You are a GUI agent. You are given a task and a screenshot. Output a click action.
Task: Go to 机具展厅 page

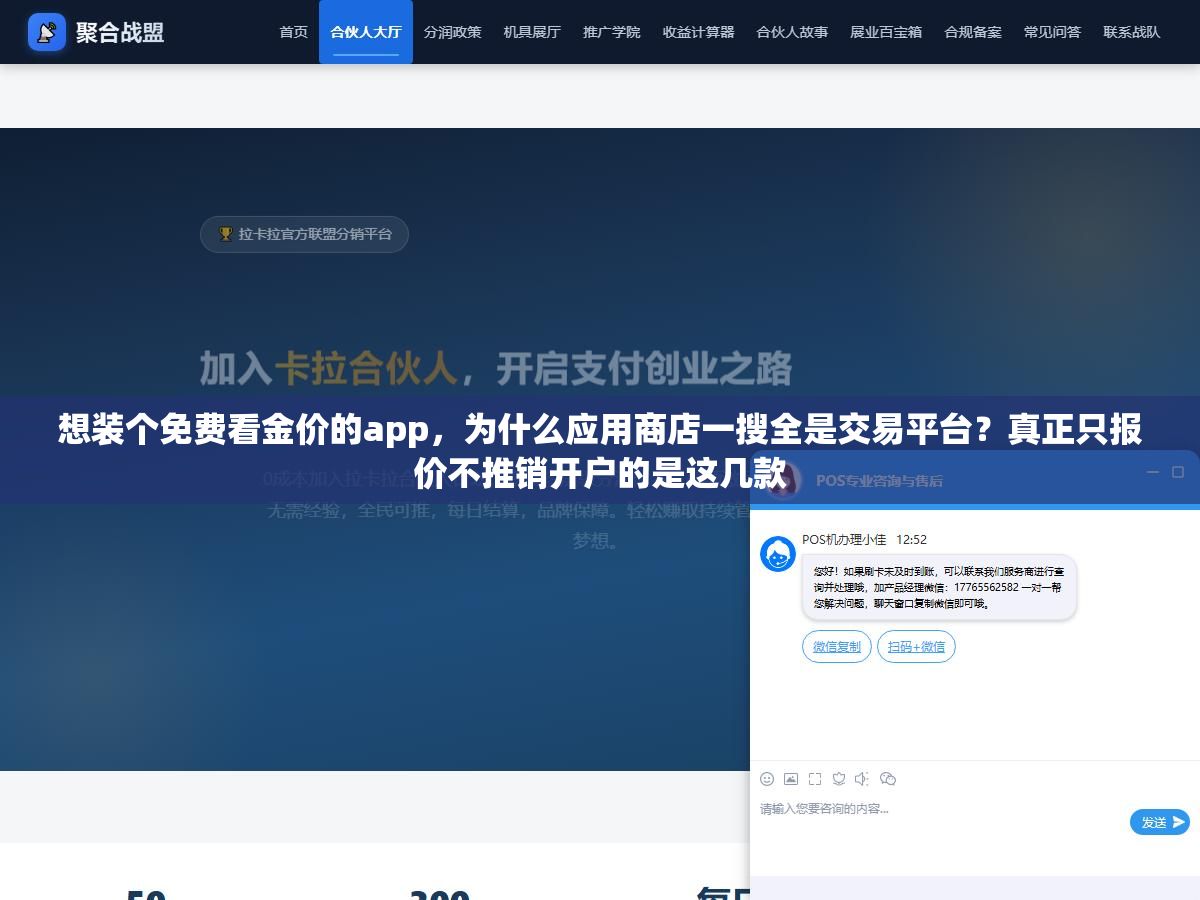[532, 32]
